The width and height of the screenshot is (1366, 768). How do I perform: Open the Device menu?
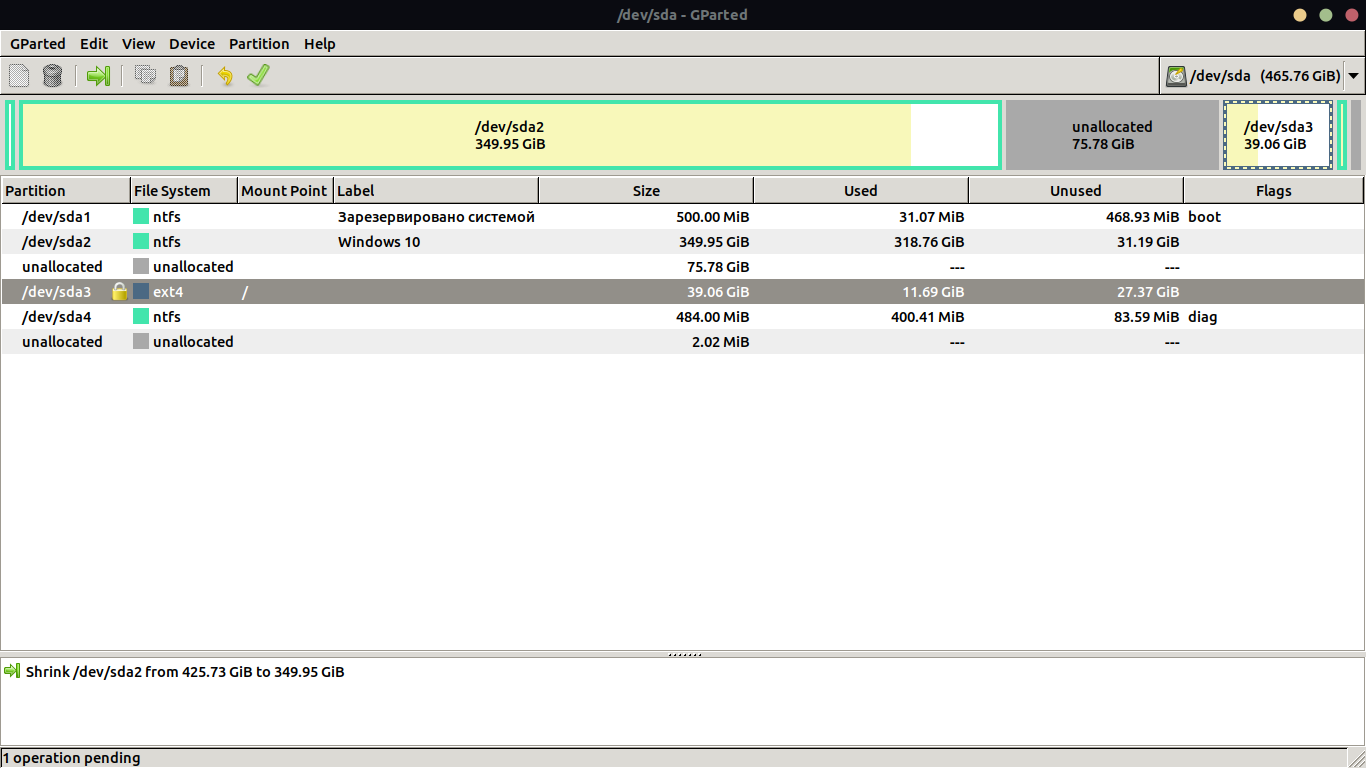click(x=192, y=44)
